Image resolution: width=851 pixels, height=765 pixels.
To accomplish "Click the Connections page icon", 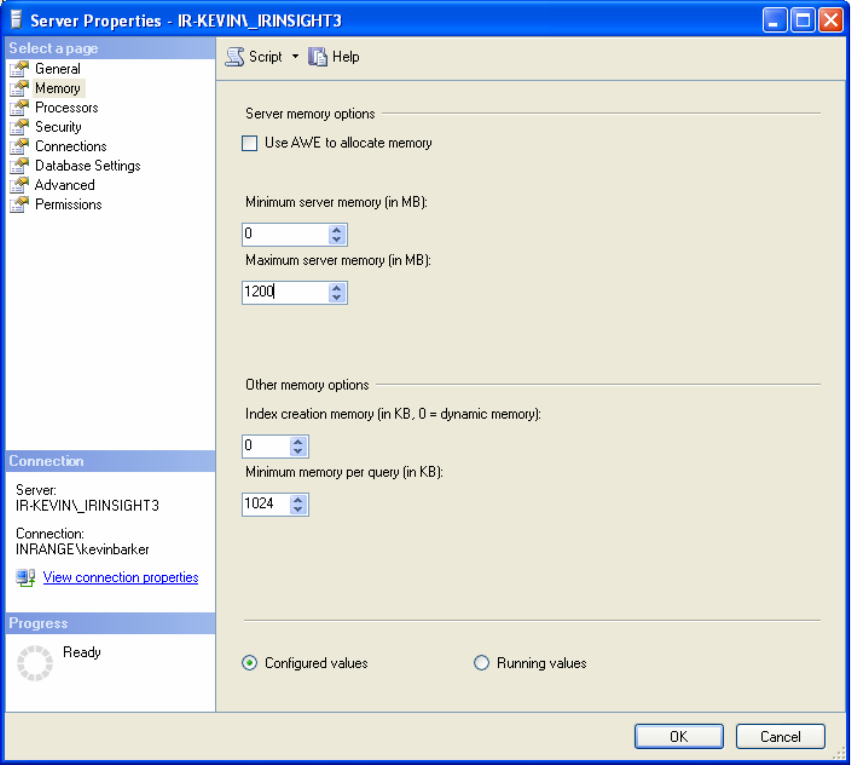I will tap(19, 146).
